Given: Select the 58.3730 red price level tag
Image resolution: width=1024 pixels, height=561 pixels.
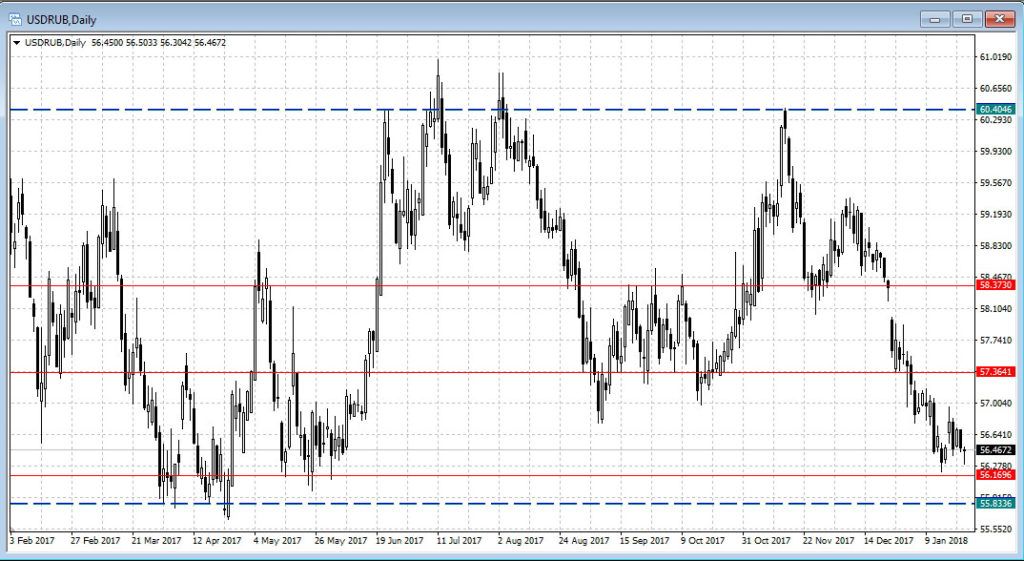Looking at the screenshot, I should tap(998, 285).
